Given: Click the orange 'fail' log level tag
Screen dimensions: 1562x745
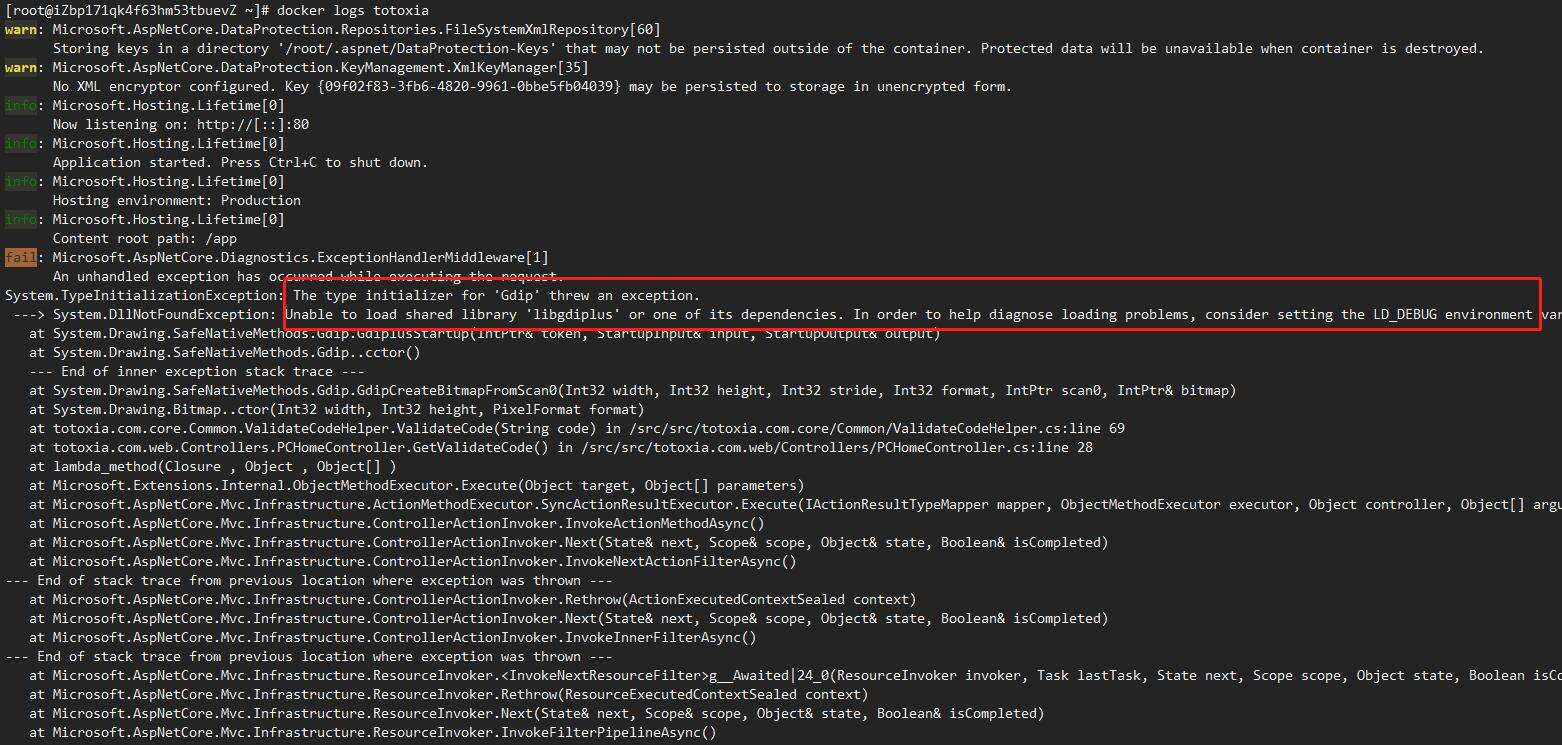Looking at the screenshot, I should pos(20,257).
